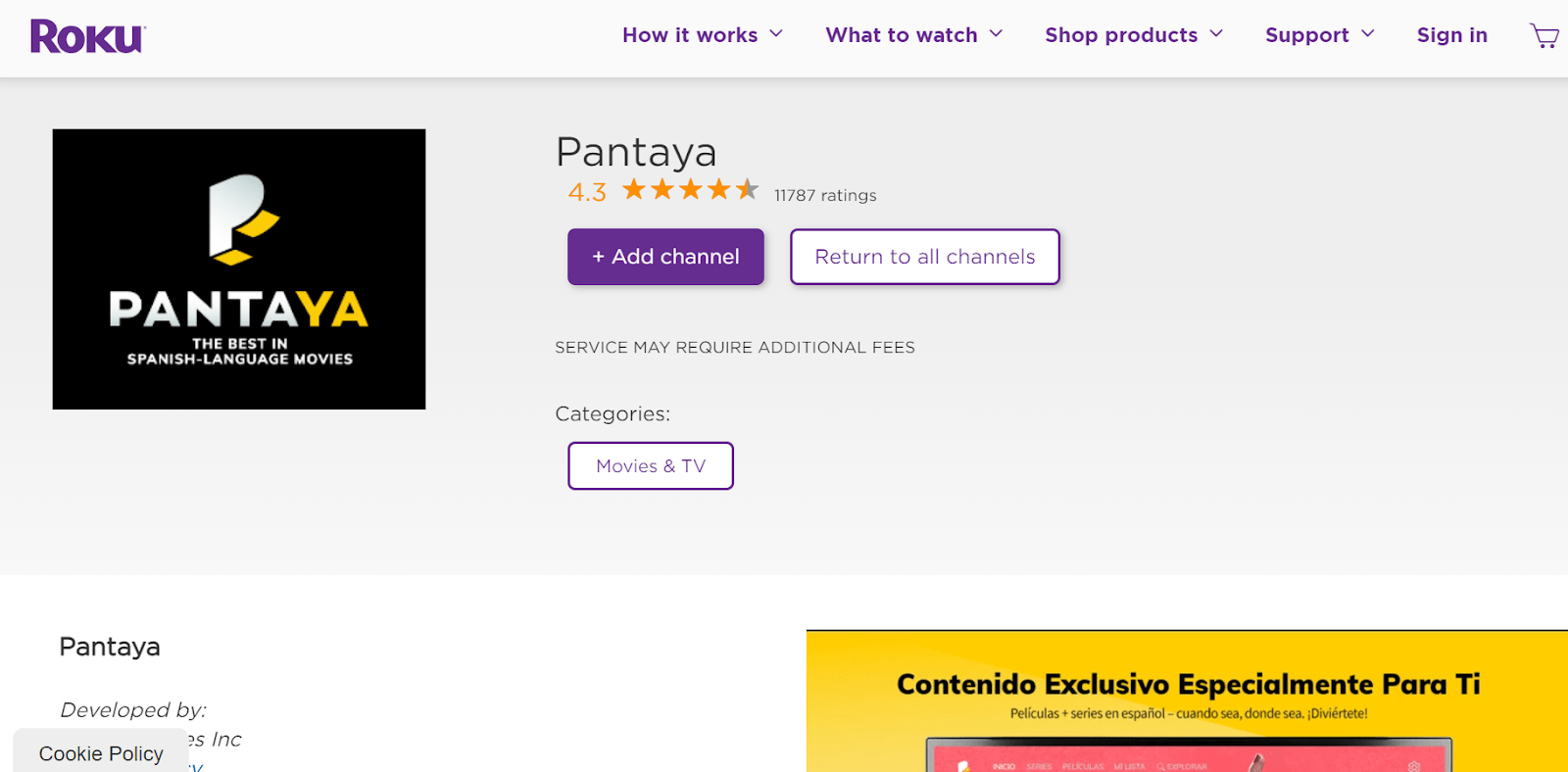
Task: Click SERVICE MAY REQUIRE ADDITIONAL FEES notice
Action: 735,347
